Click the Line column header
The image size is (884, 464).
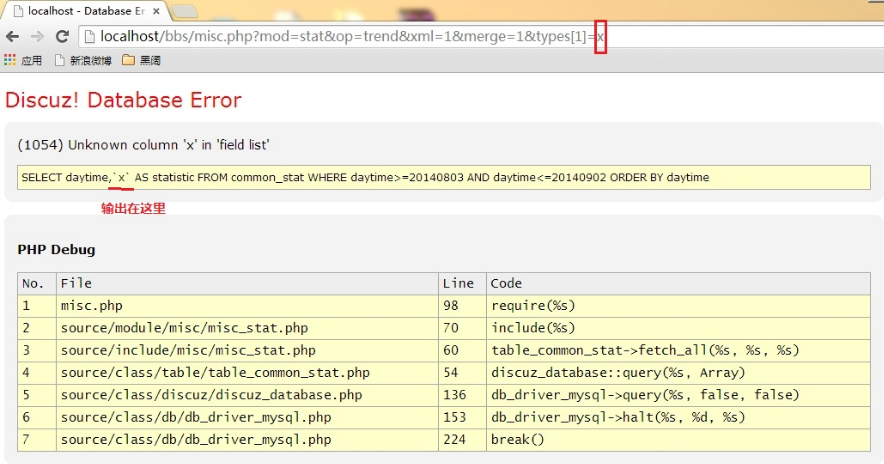(462, 284)
